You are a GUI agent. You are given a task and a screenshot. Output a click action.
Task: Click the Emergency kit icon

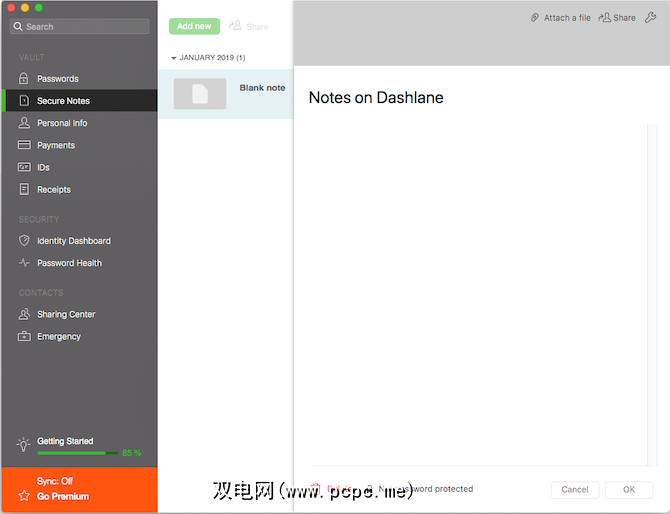[24, 336]
